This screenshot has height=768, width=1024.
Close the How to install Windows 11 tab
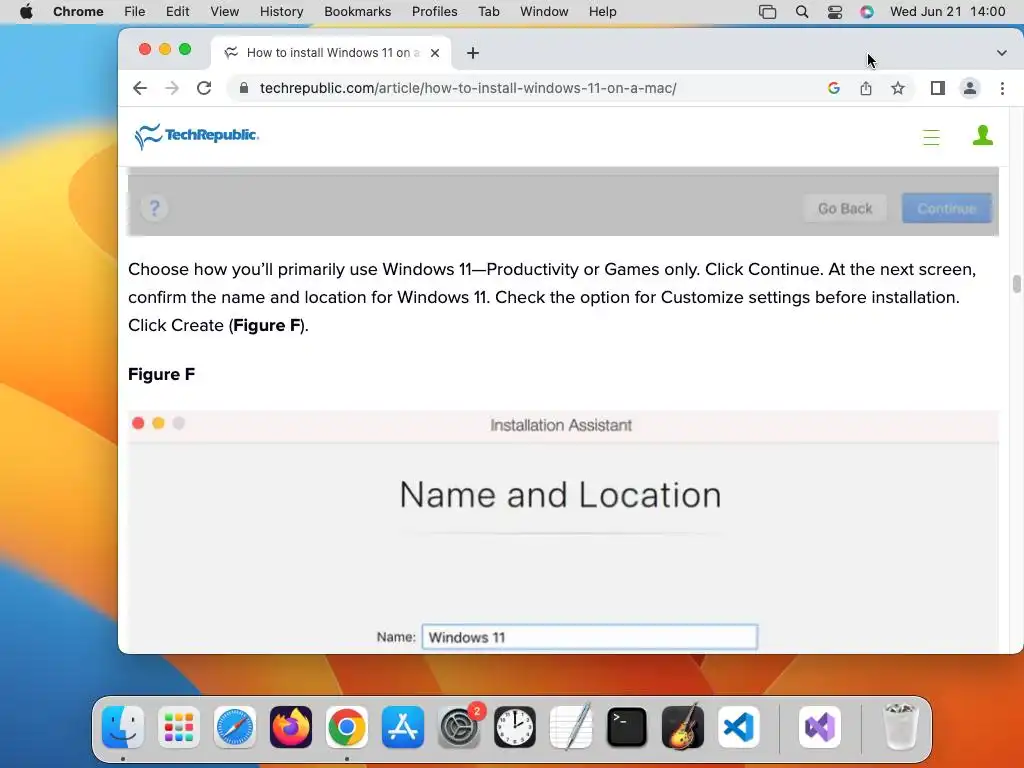point(435,53)
